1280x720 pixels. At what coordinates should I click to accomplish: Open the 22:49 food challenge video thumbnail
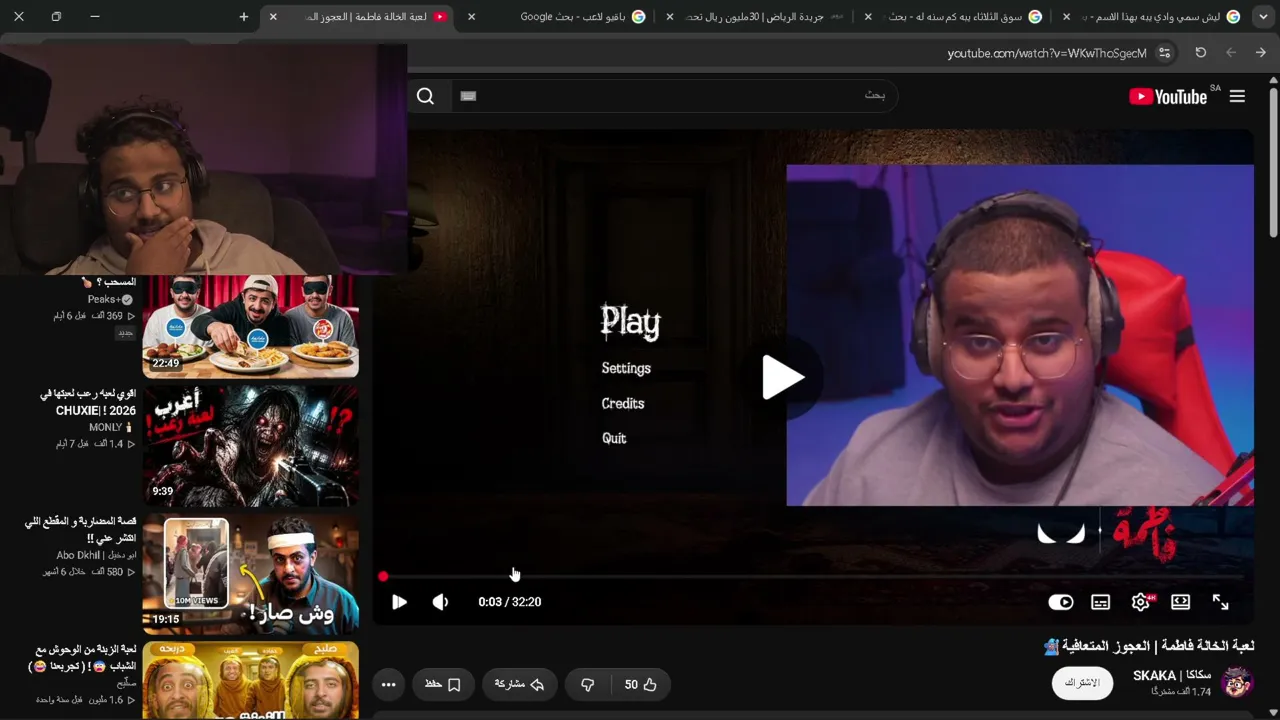(x=251, y=326)
